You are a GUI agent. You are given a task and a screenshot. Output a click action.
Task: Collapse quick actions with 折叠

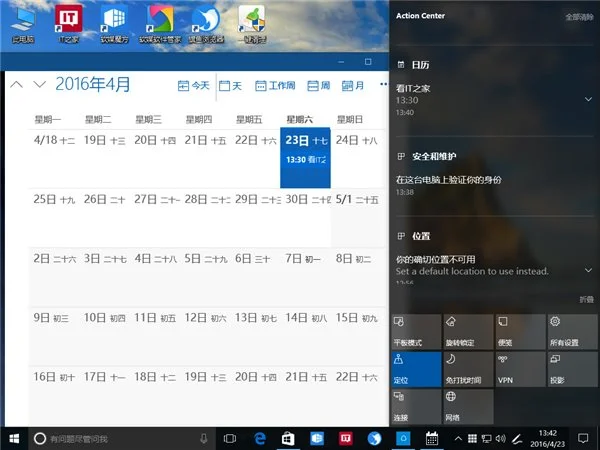click(x=585, y=300)
